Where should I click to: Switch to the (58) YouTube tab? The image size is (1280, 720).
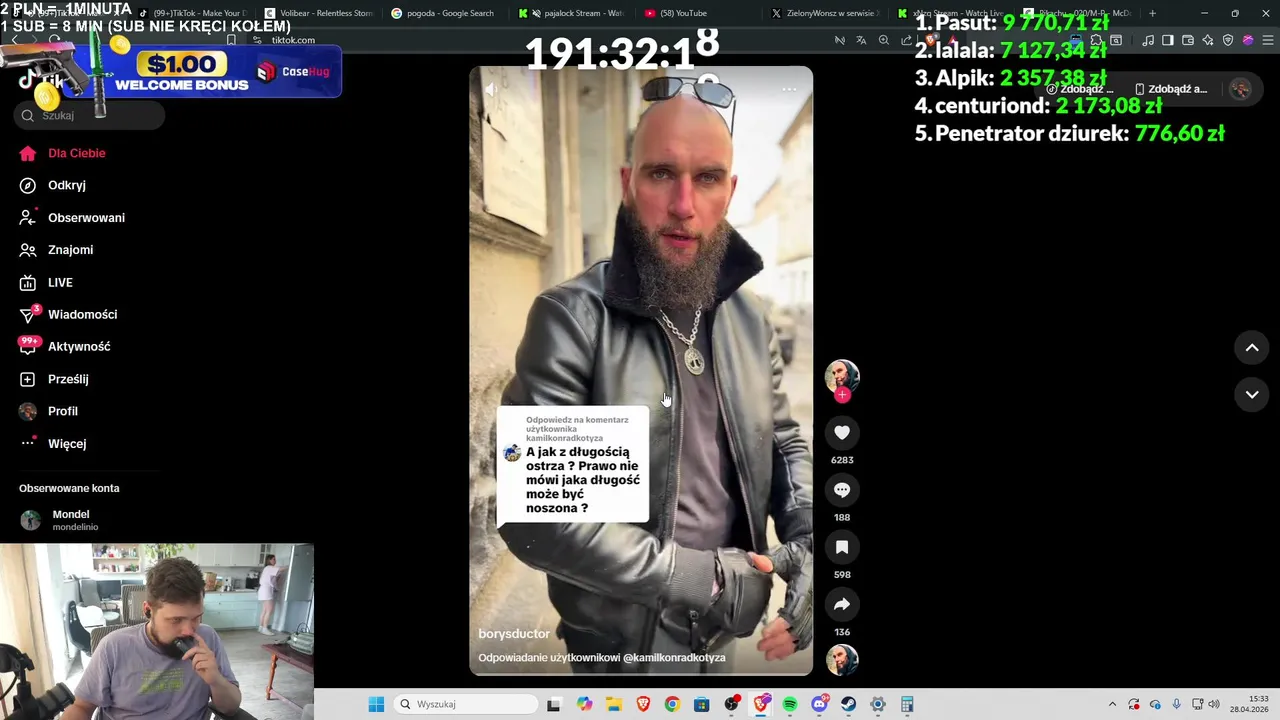click(x=698, y=13)
